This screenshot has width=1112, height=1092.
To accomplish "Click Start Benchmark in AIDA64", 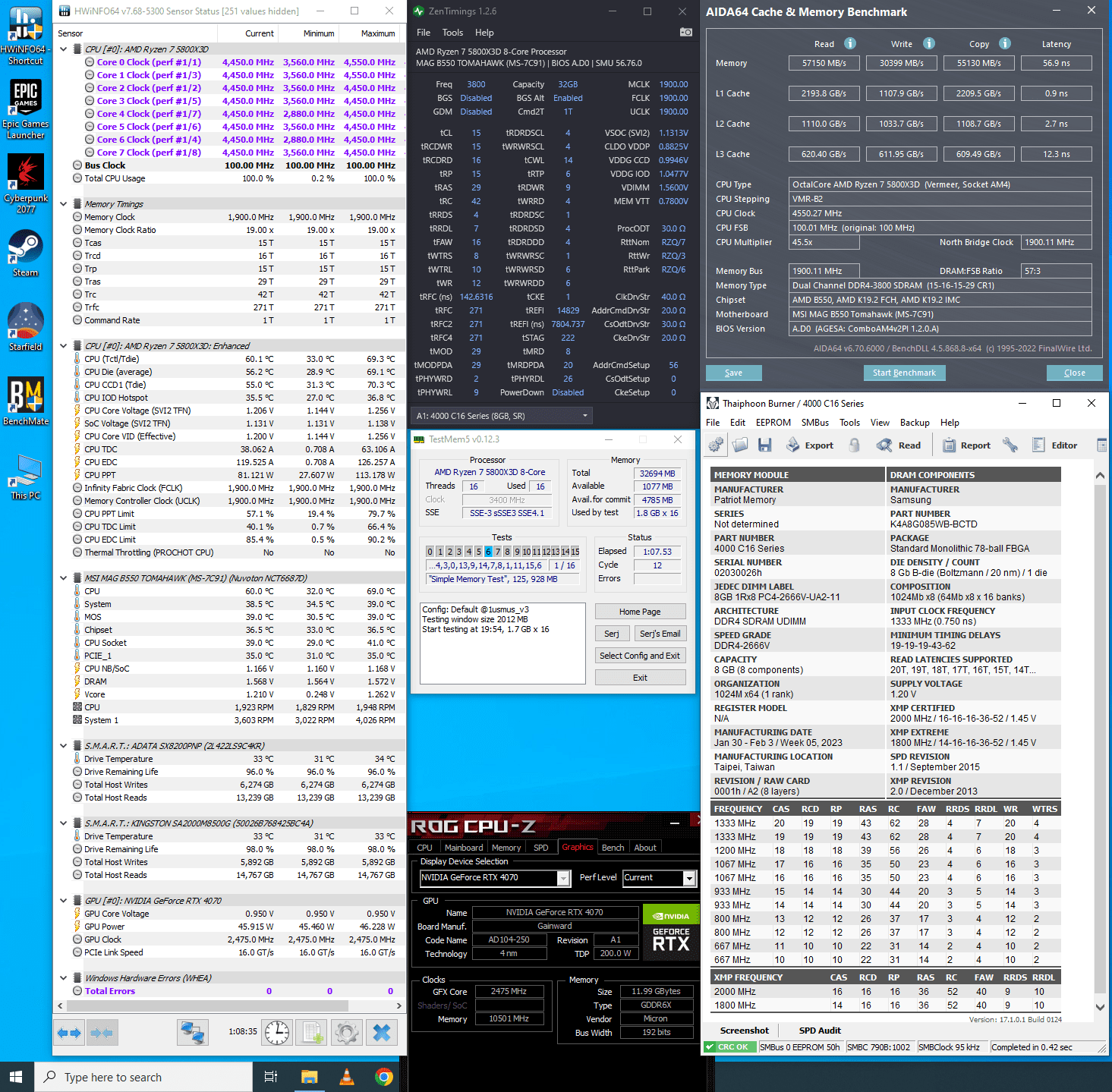I will (x=904, y=373).
